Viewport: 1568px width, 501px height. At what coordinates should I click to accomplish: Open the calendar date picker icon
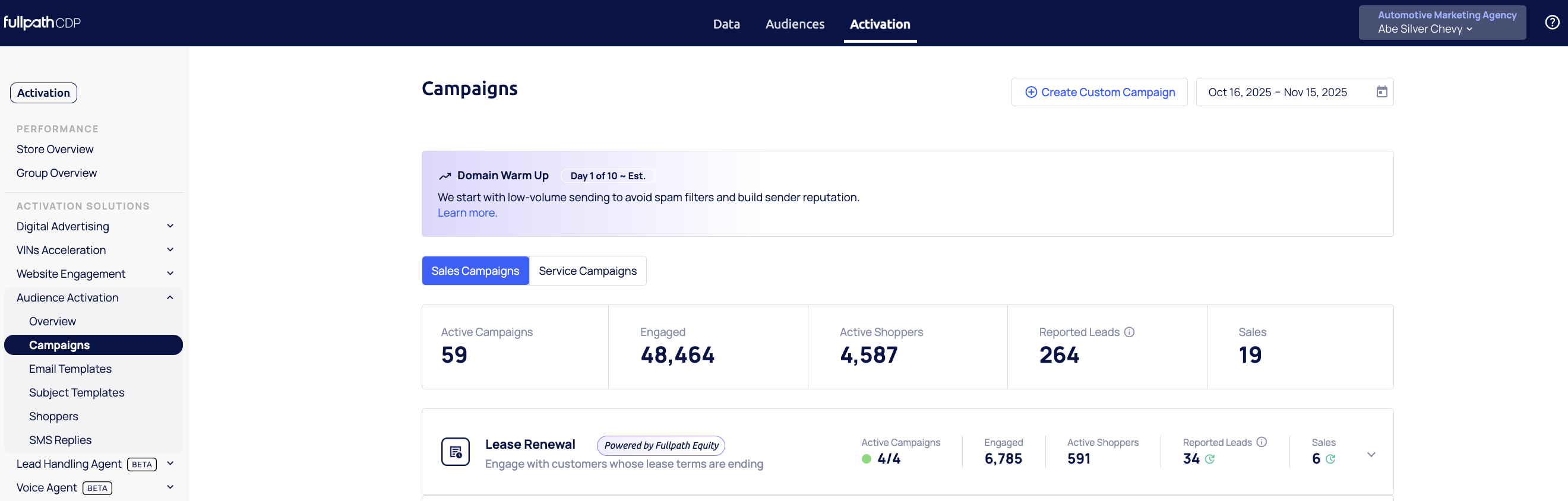point(1382,92)
